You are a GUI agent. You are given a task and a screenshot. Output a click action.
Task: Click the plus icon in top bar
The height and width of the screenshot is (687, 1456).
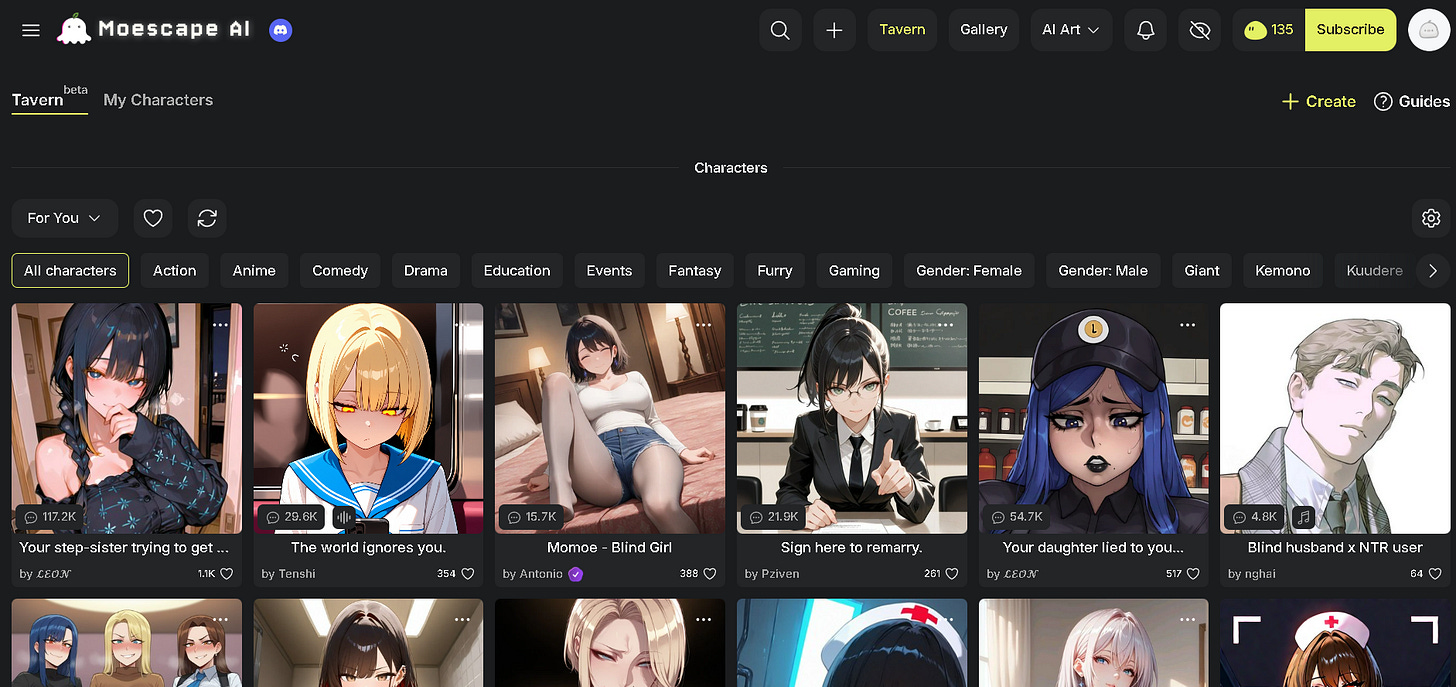(834, 30)
